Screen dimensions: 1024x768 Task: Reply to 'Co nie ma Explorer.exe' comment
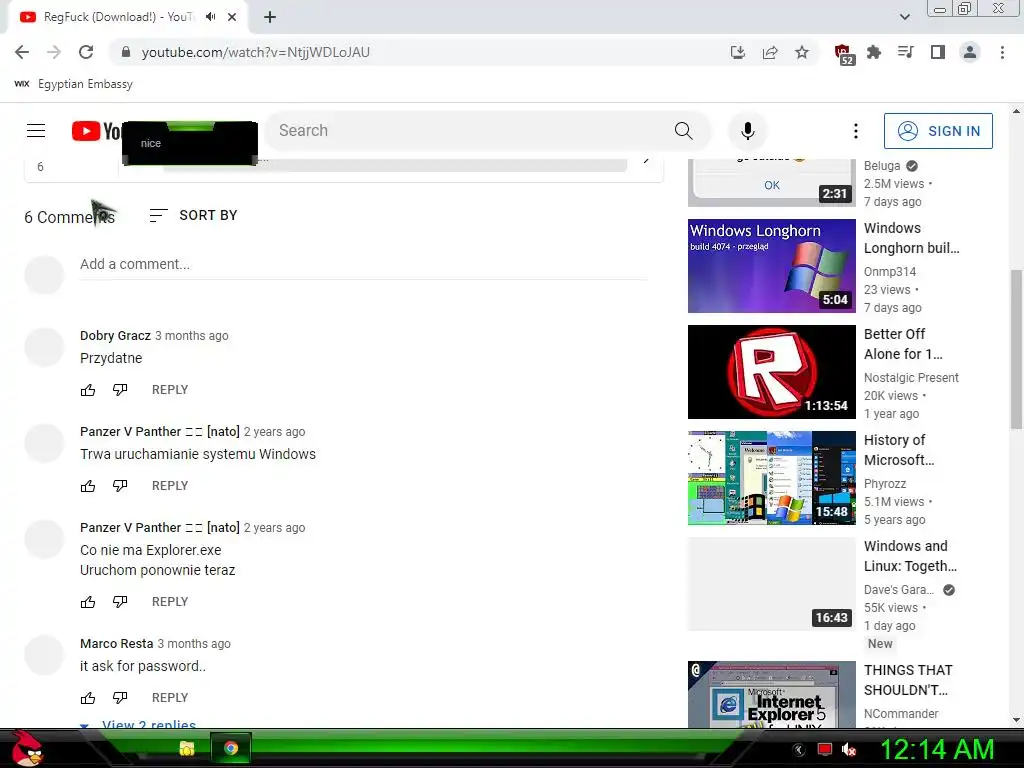(170, 601)
